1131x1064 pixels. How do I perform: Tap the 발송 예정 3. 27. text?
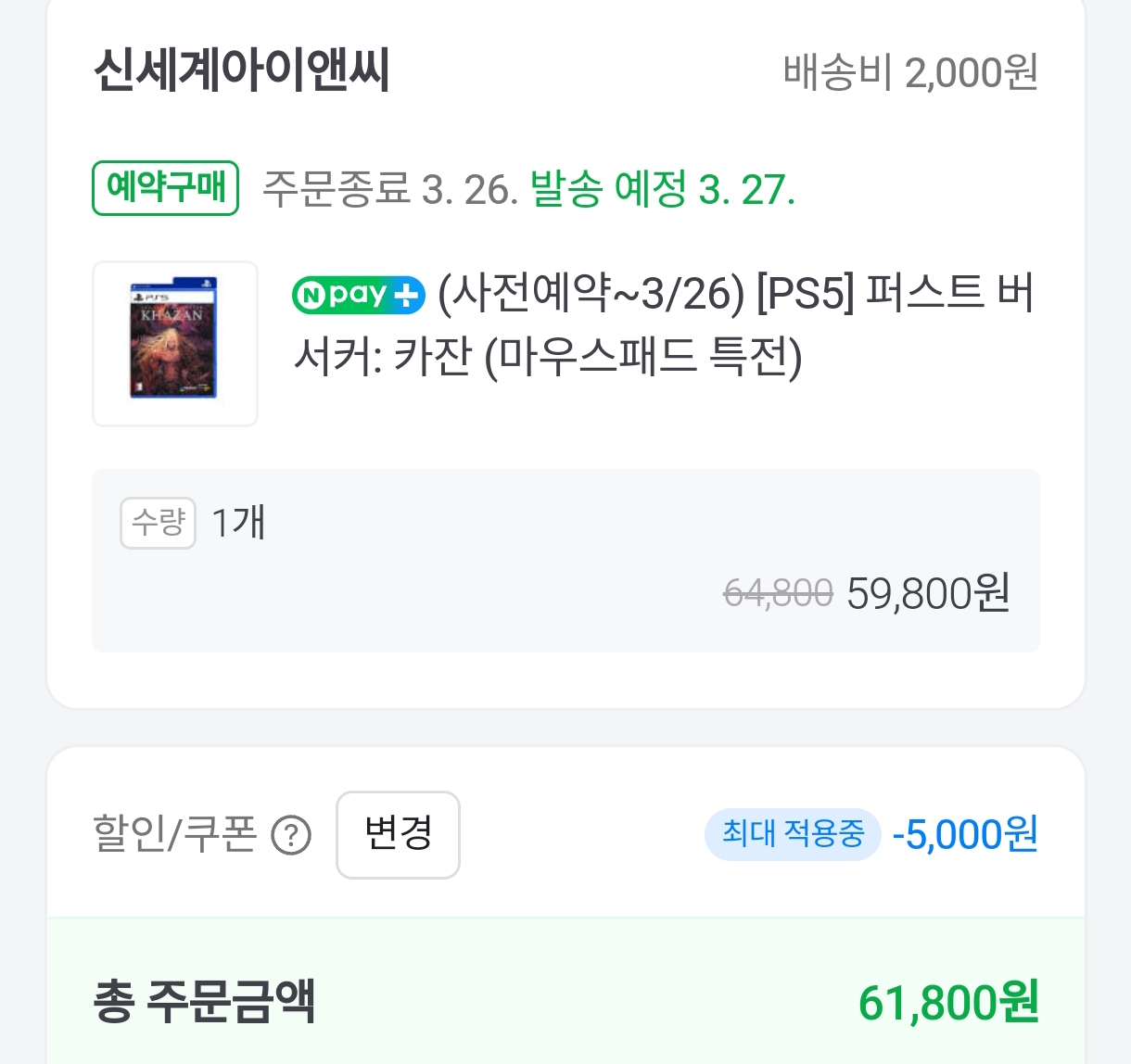click(x=662, y=190)
